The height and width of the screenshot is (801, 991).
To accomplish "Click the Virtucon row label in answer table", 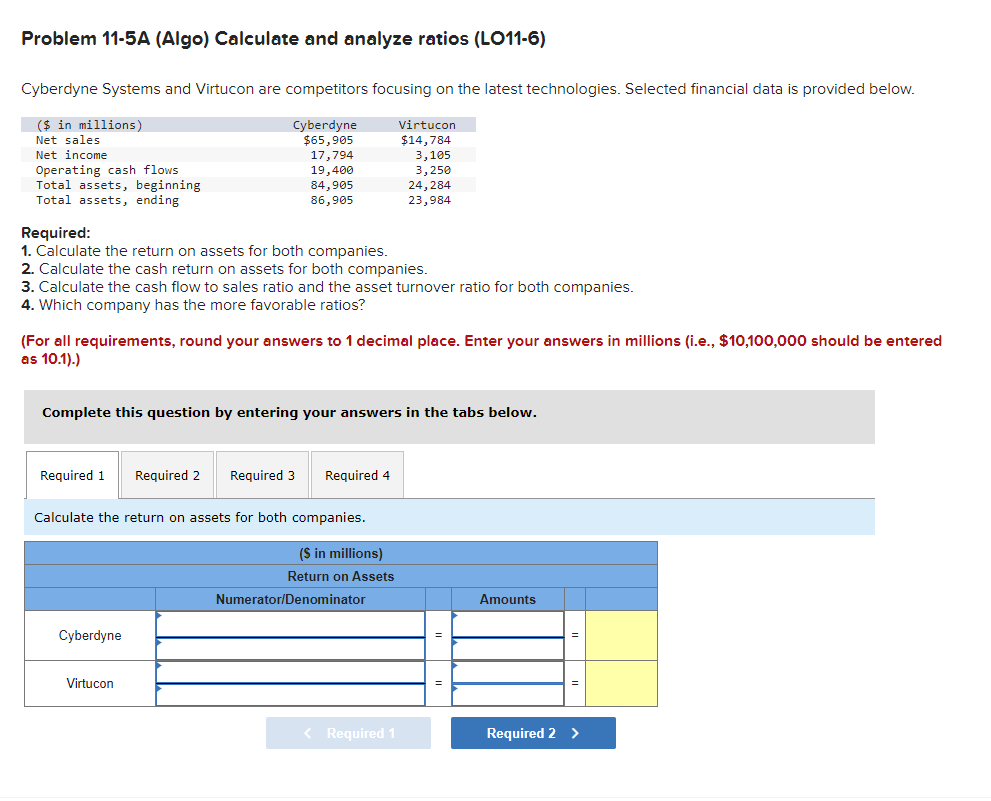I will (90, 683).
